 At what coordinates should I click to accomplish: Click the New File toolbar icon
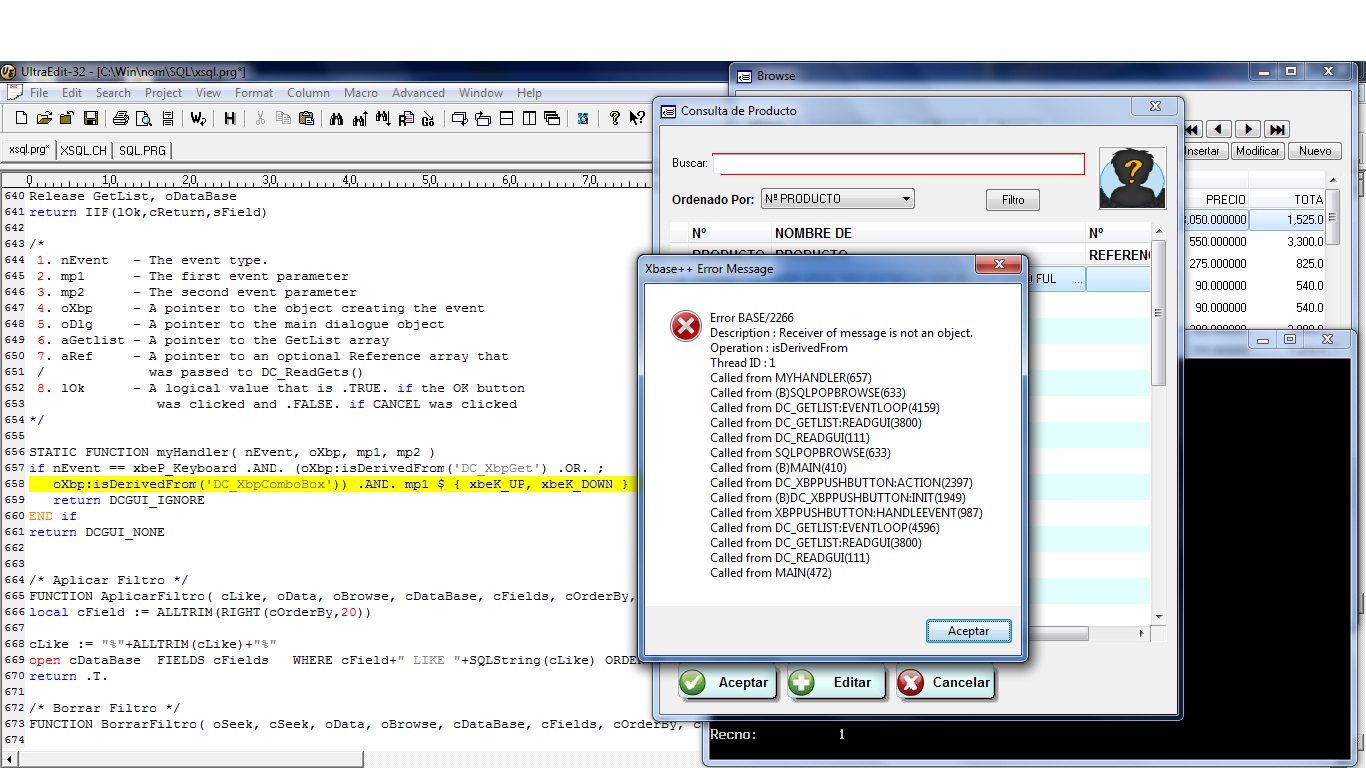pyautogui.click(x=21, y=118)
